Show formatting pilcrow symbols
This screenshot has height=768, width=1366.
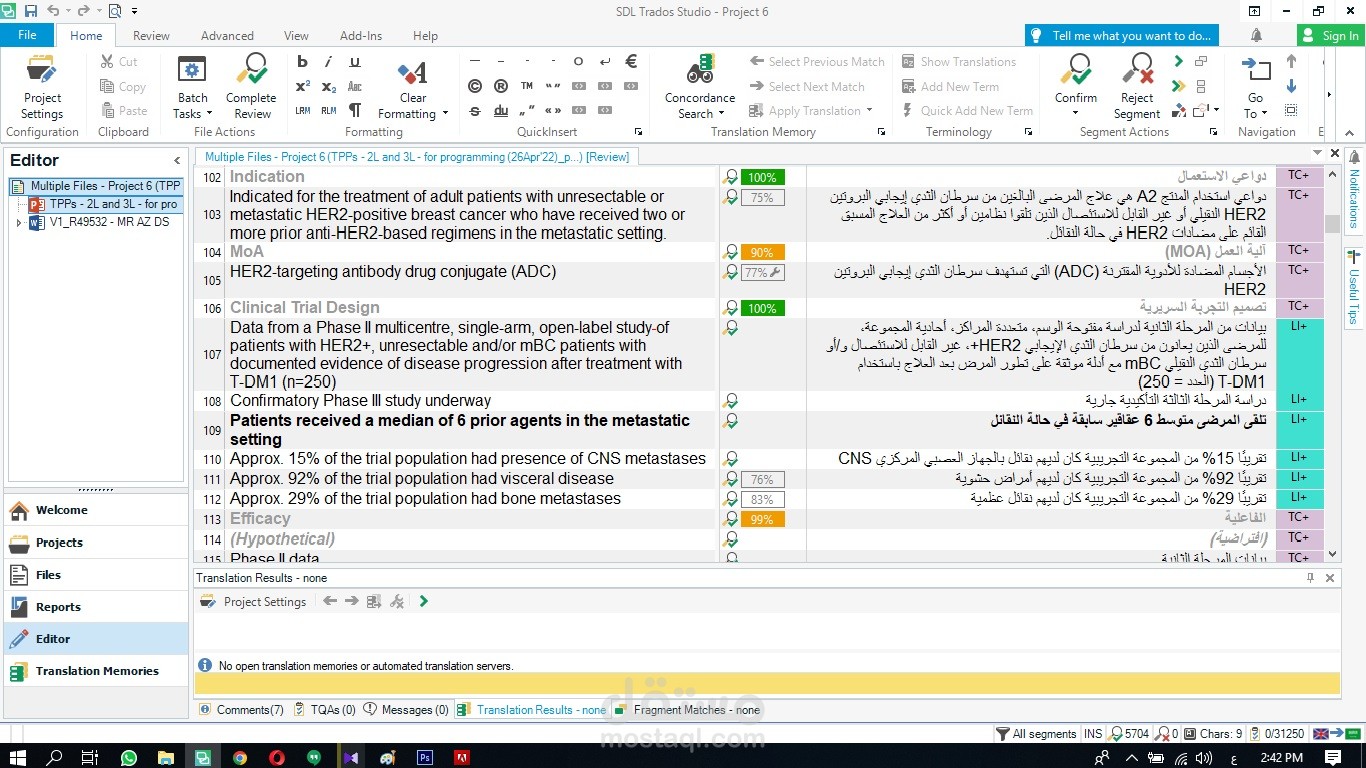(355, 110)
